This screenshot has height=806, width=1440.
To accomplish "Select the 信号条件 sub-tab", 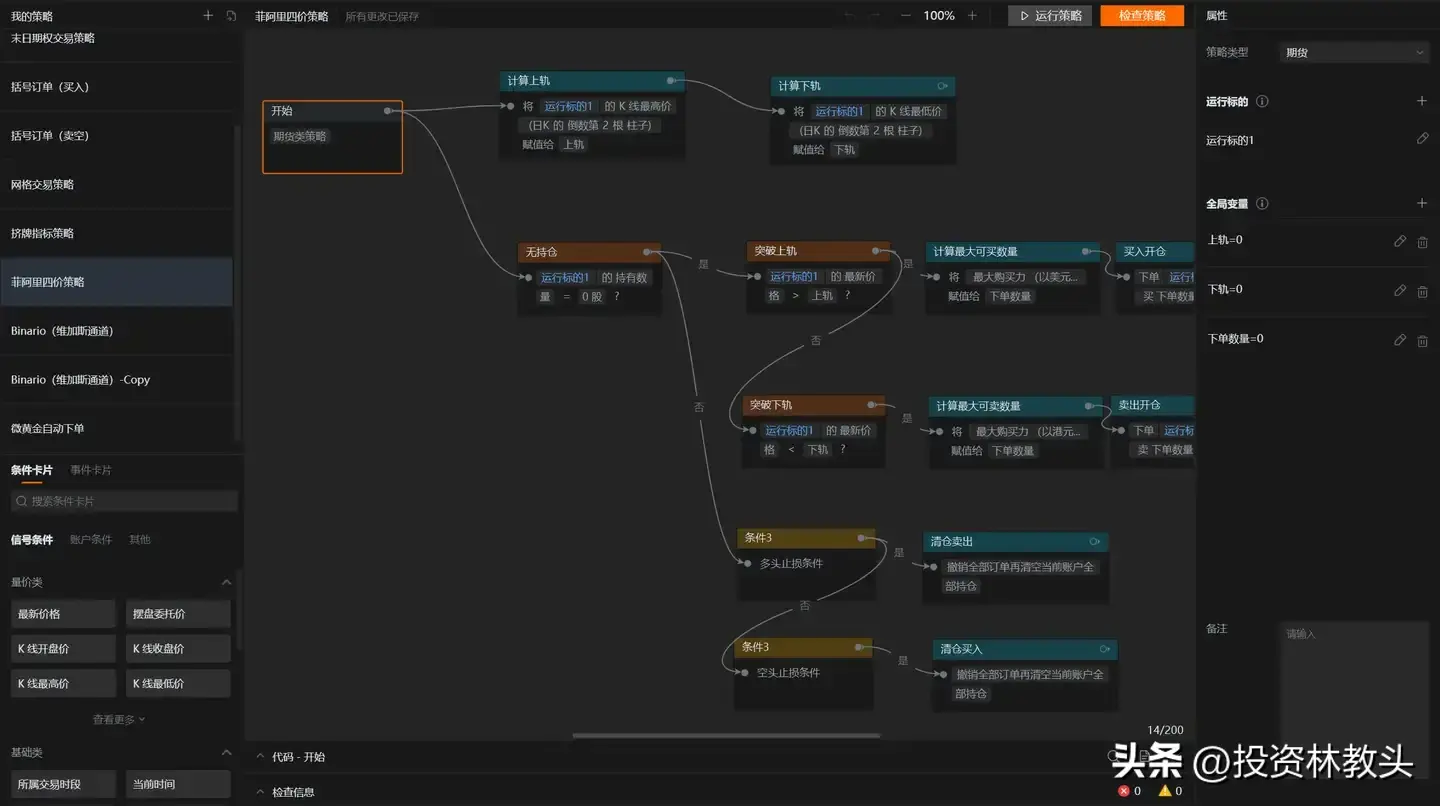I will coord(32,539).
